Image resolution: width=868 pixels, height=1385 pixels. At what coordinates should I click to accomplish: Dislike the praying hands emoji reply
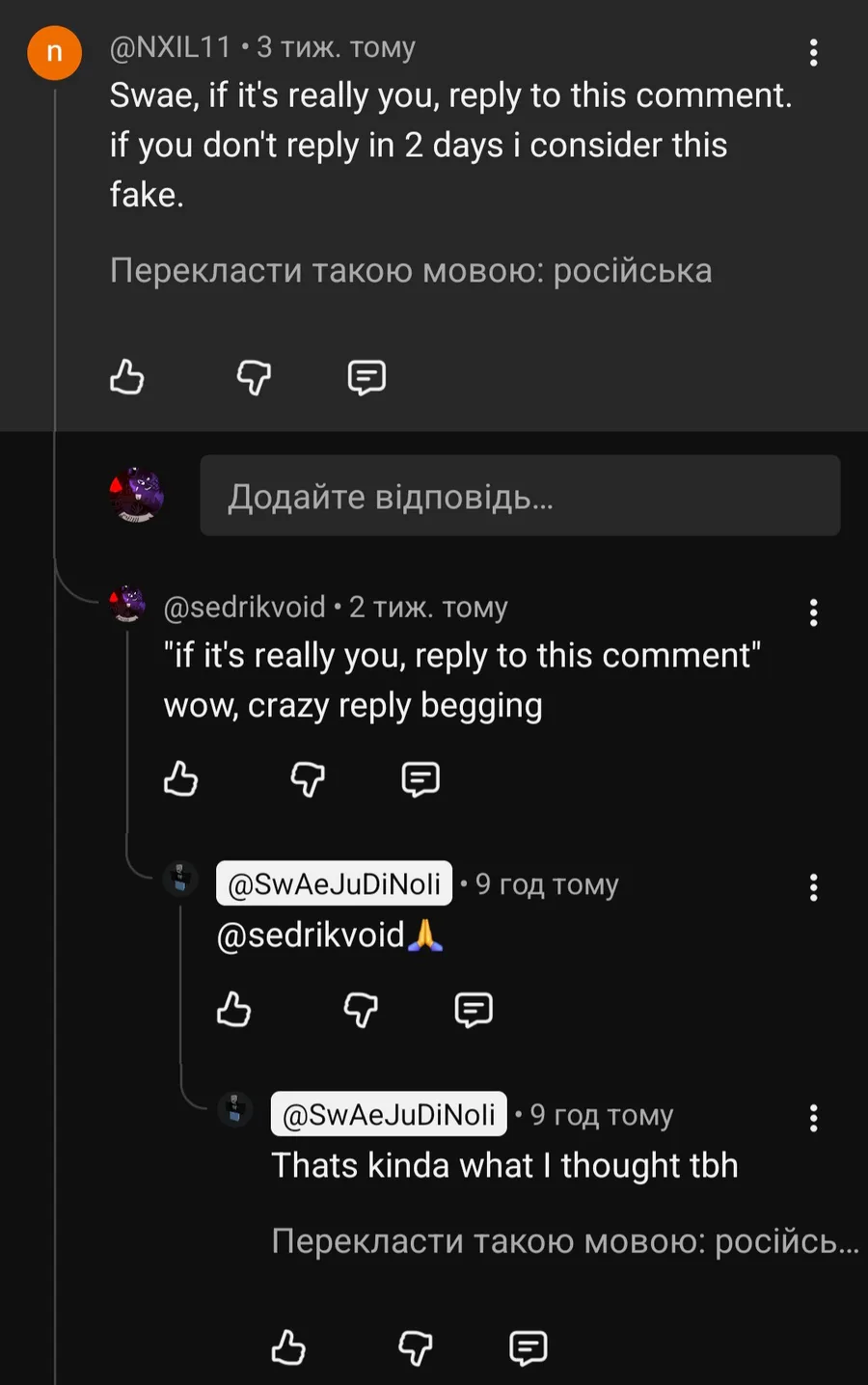361,1010
